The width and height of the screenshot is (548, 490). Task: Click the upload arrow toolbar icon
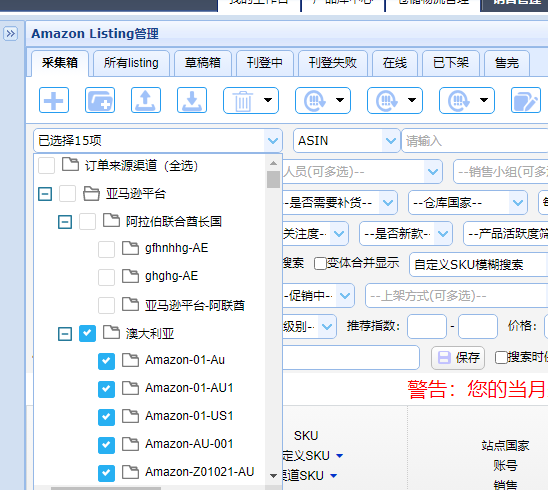pos(146,100)
